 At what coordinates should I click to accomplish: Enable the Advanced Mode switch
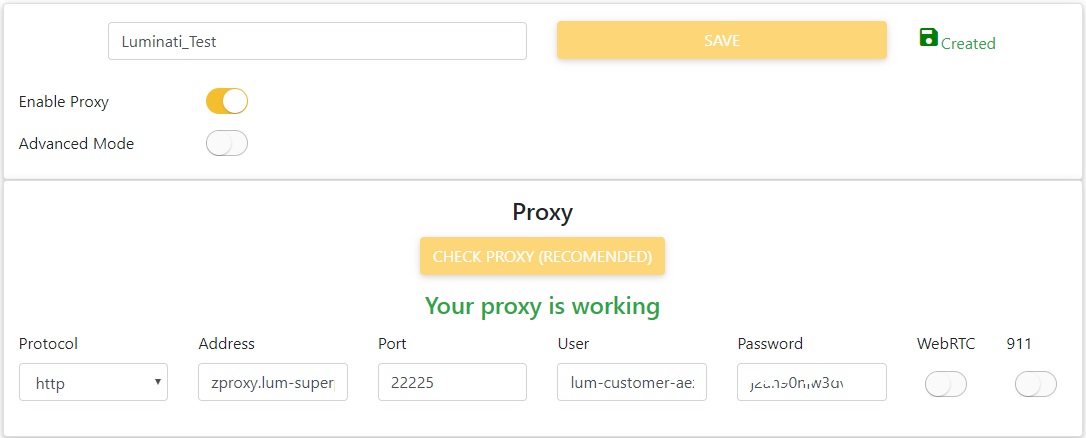pos(227,144)
